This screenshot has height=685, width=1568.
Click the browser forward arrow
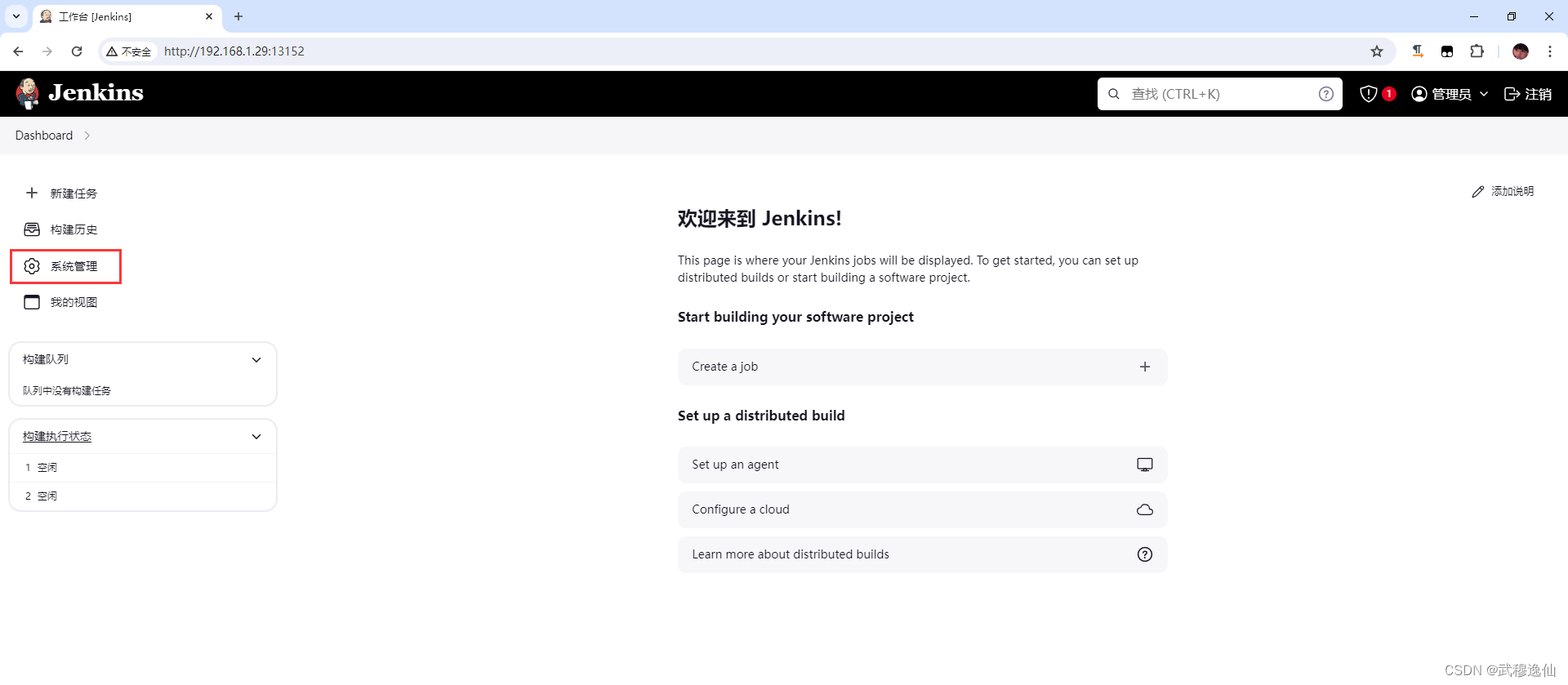pyautogui.click(x=47, y=51)
